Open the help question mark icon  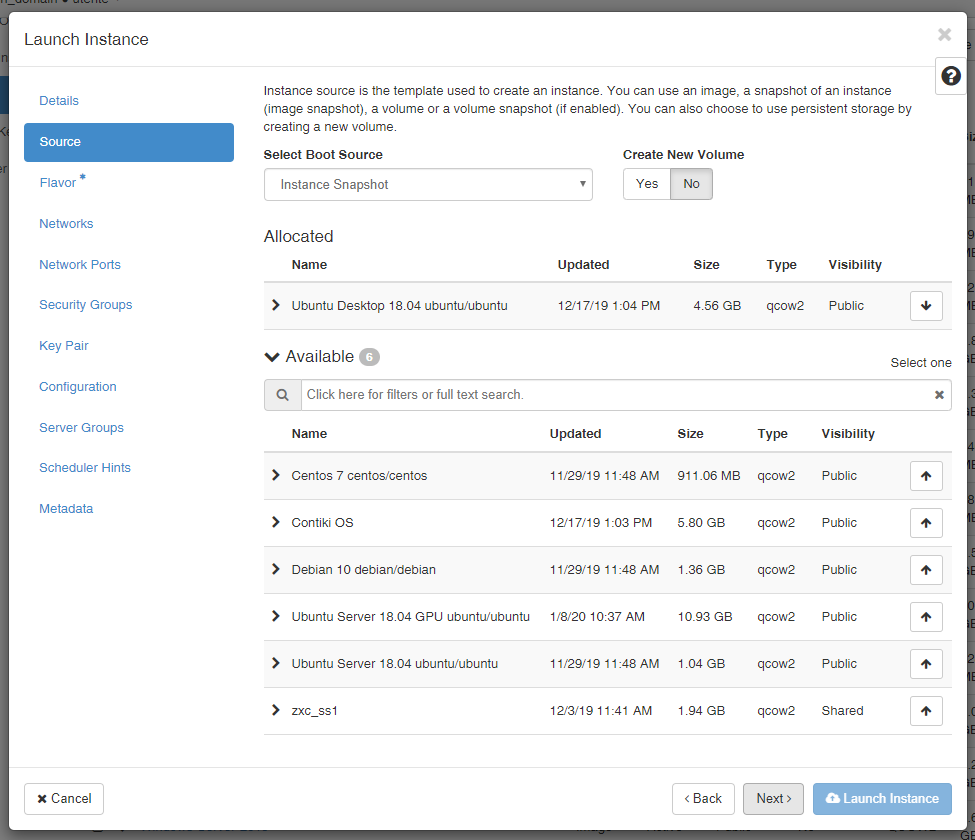tap(951, 76)
